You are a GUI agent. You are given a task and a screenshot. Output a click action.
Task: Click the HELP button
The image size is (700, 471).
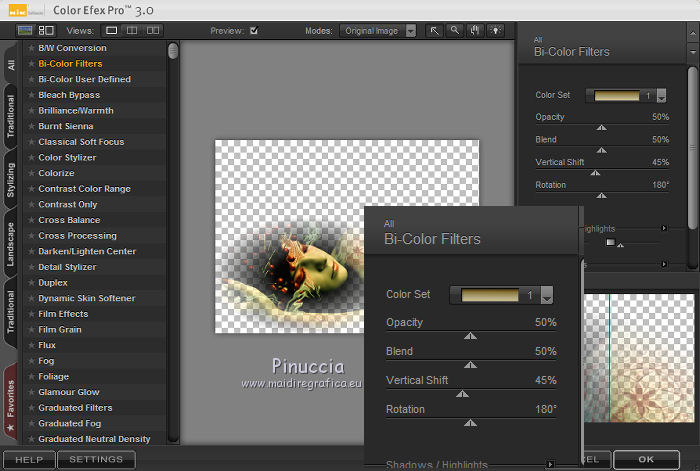29,459
